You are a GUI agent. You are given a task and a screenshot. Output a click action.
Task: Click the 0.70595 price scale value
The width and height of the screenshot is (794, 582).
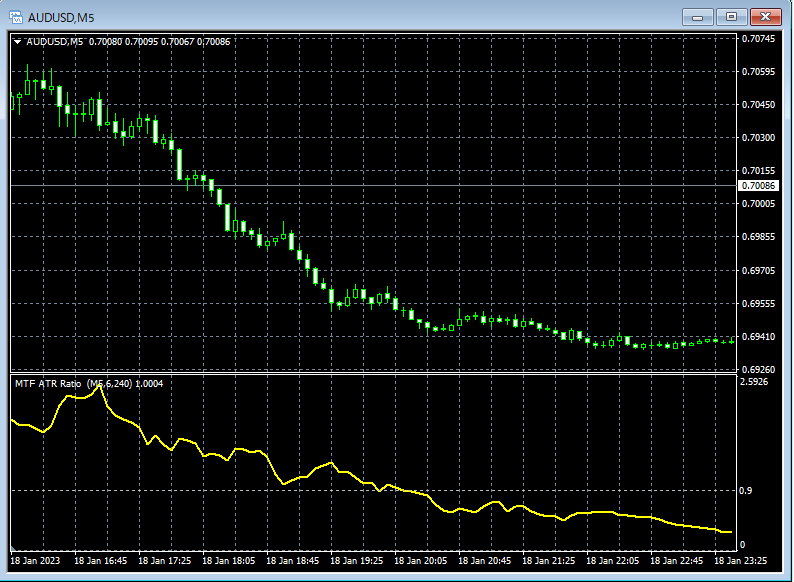(758, 72)
